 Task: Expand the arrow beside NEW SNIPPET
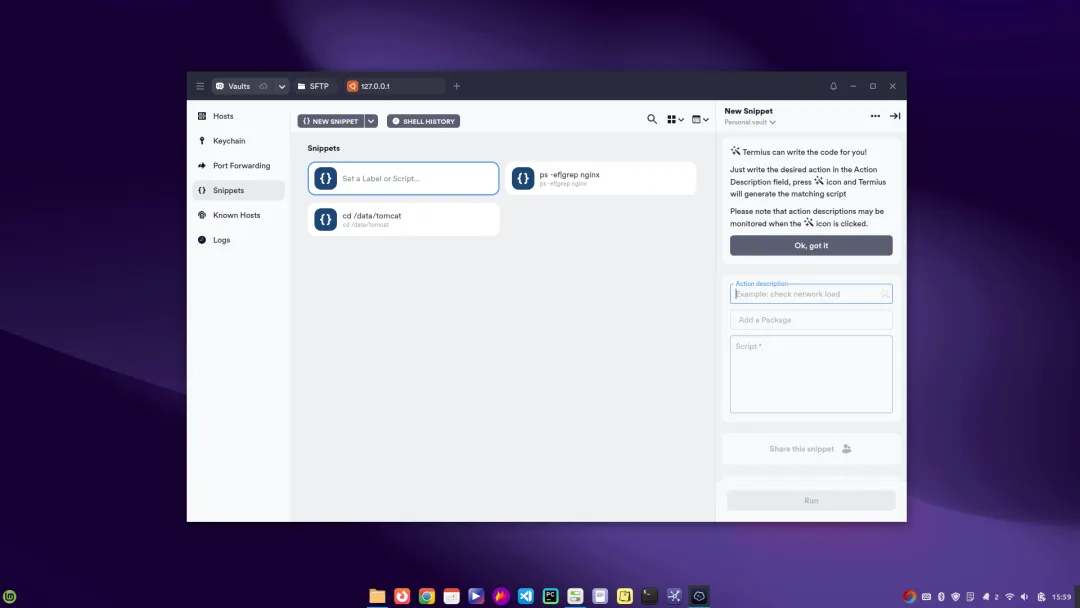pos(371,121)
